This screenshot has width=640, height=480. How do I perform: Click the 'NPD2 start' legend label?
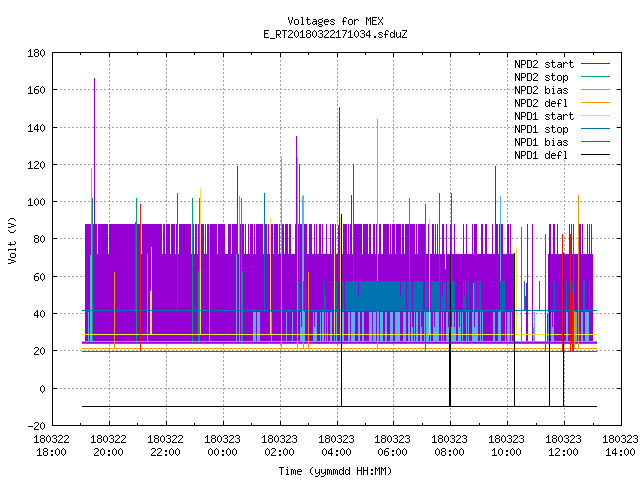544,64
